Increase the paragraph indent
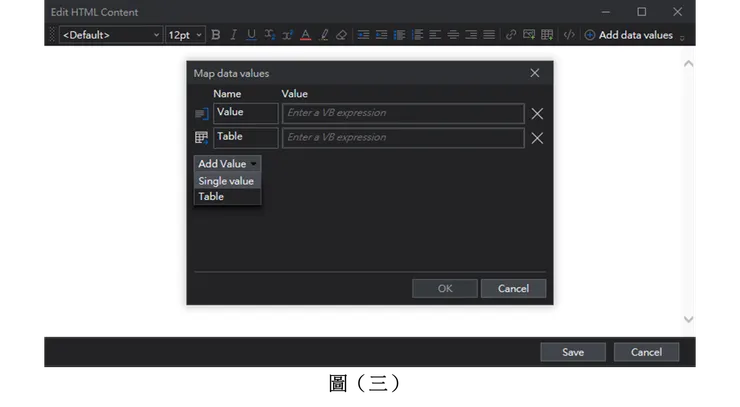This screenshot has width=740, height=407. [363, 35]
